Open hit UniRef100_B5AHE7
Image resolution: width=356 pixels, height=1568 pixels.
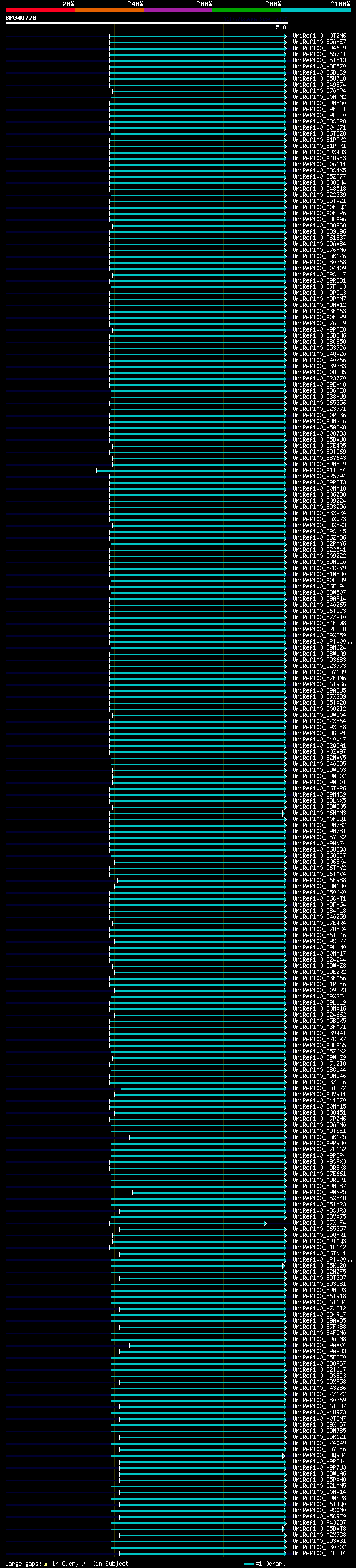pos(319,42)
